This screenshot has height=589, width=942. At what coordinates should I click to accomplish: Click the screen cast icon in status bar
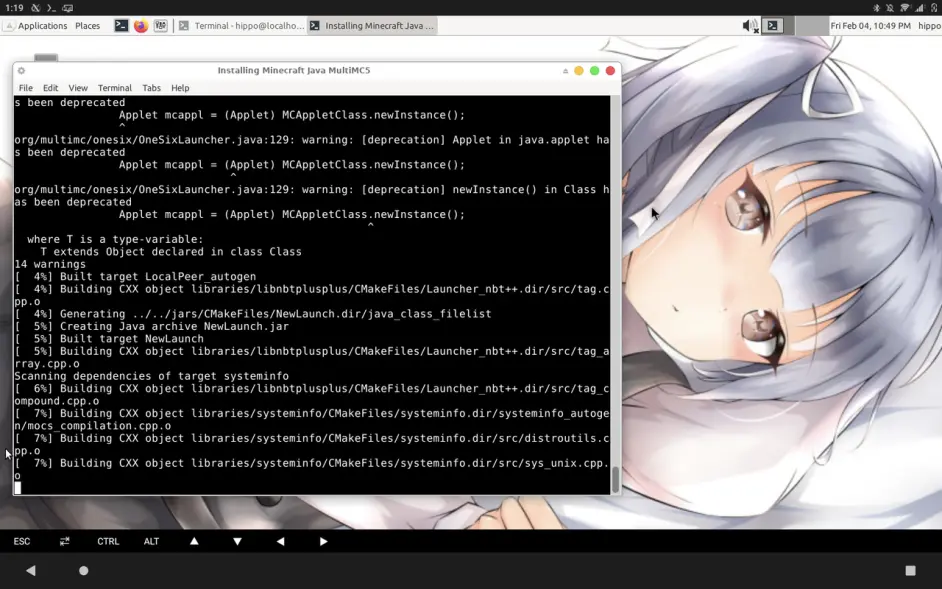click(67, 8)
